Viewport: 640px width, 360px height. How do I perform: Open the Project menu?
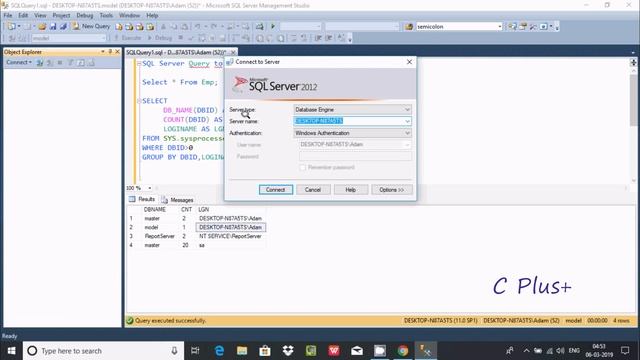click(61, 16)
